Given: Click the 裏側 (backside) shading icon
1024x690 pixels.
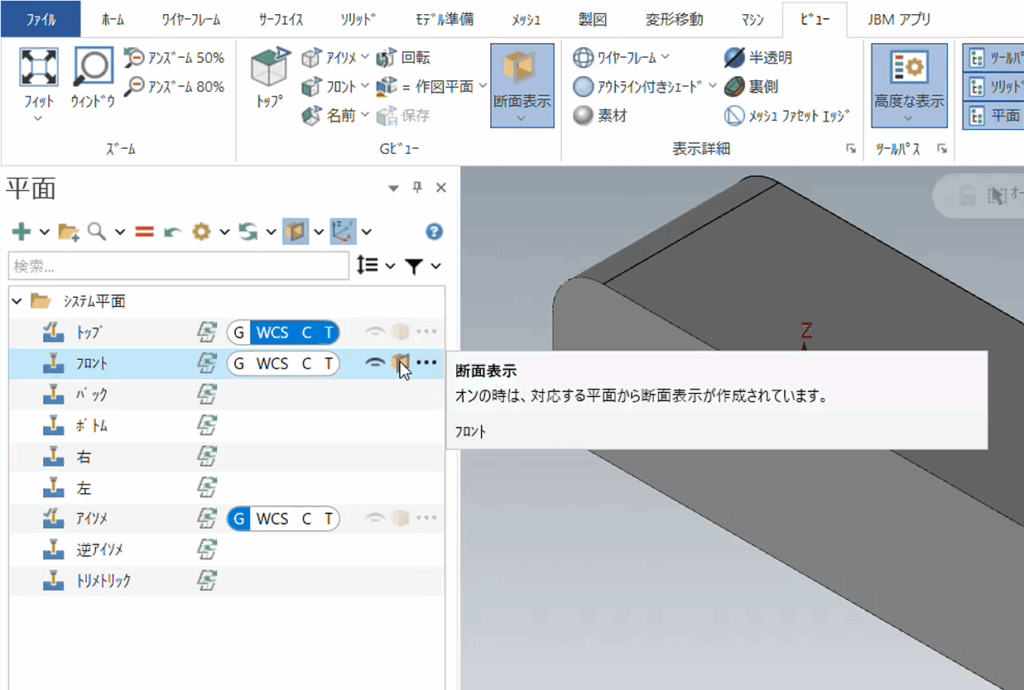Looking at the screenshot, I should (x=735, y=87).
